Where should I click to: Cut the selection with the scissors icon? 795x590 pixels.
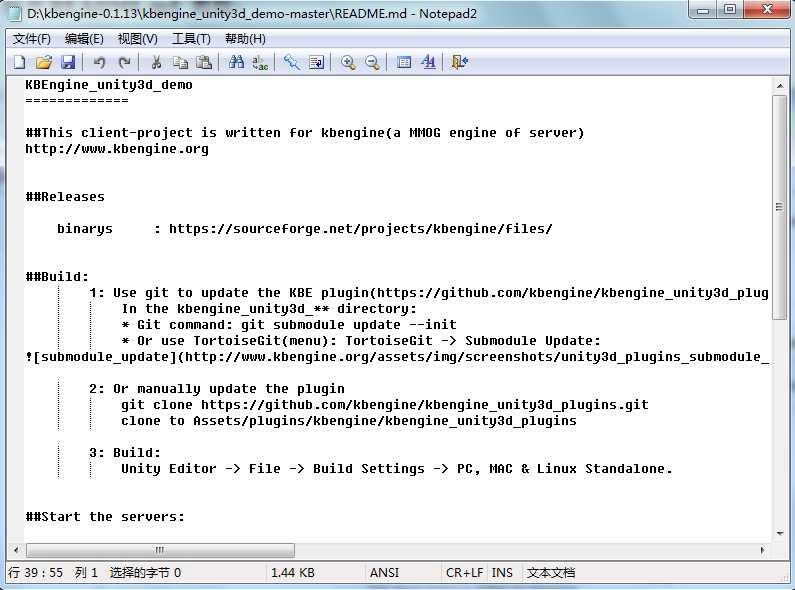pyautogui.click(x=156, y=62)
